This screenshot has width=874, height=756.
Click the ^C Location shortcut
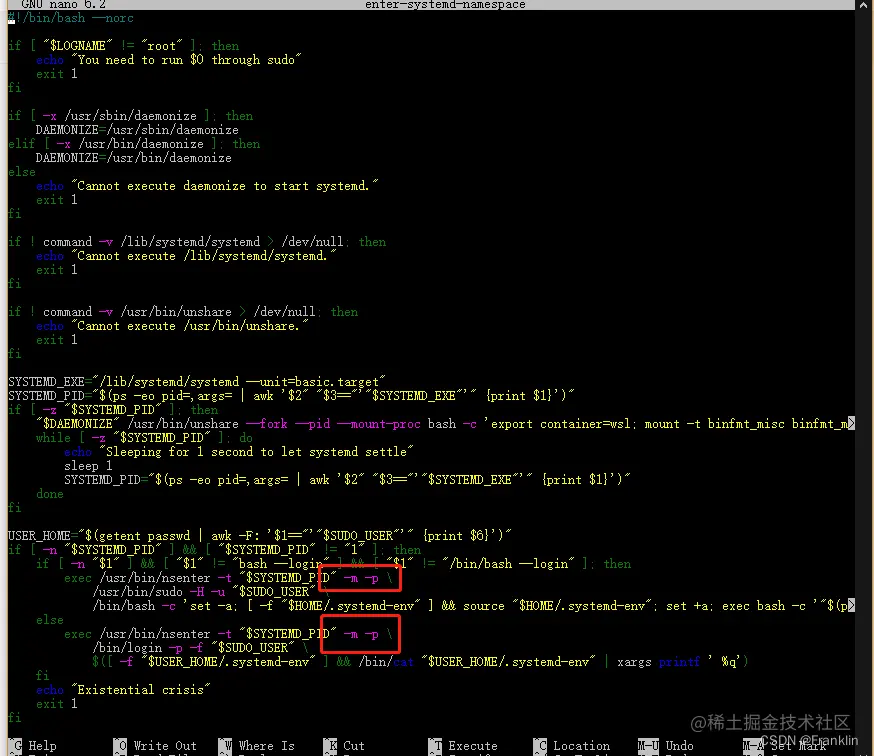click(x=572, y=746)
